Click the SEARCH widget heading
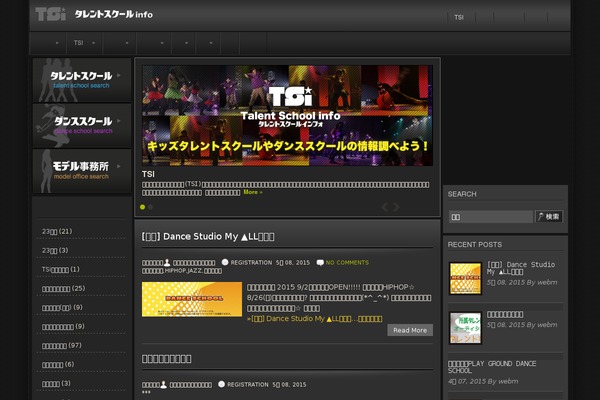 (462, 194)
